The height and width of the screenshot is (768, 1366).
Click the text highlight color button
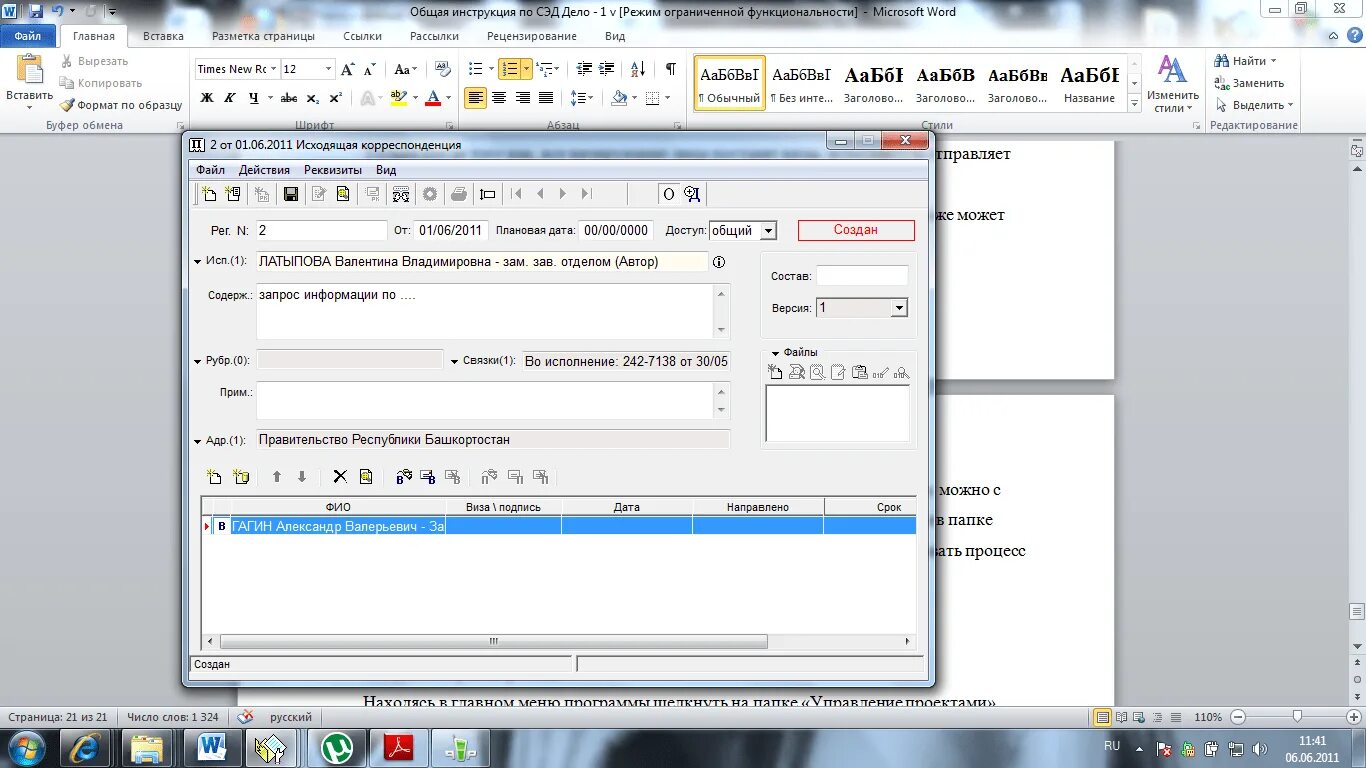click(399, 98)
